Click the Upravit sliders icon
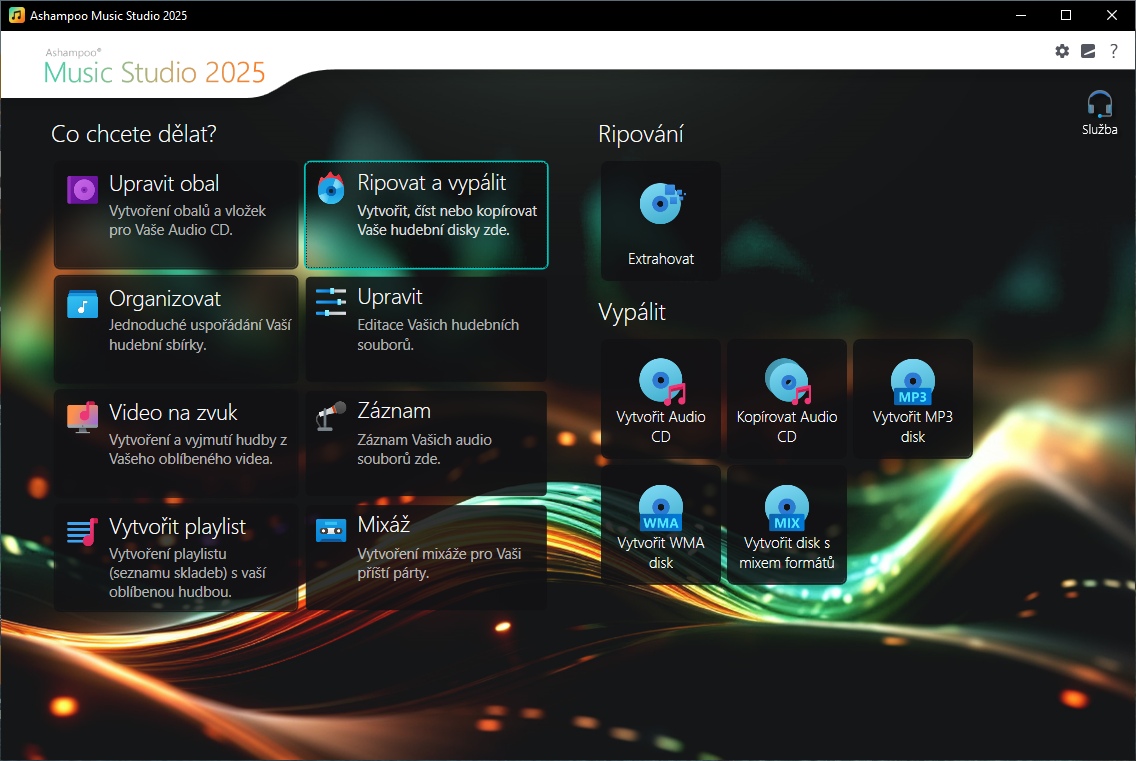Viewport: 1136px width, 761px height. [x=331, y=302]
